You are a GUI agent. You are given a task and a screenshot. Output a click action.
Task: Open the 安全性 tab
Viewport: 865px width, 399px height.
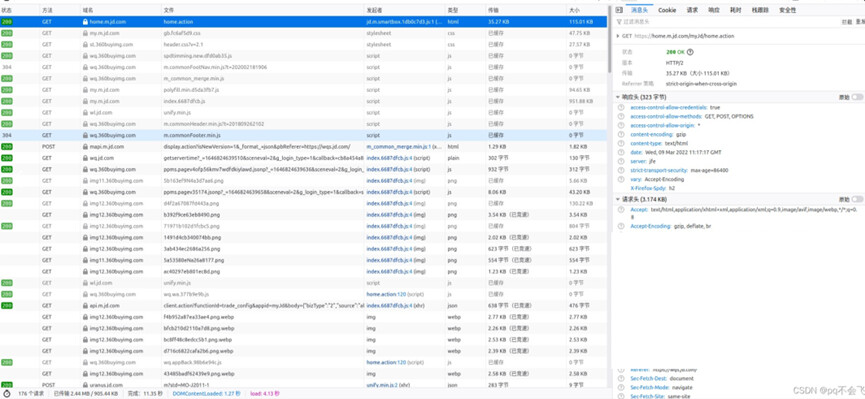click(788, 10)
